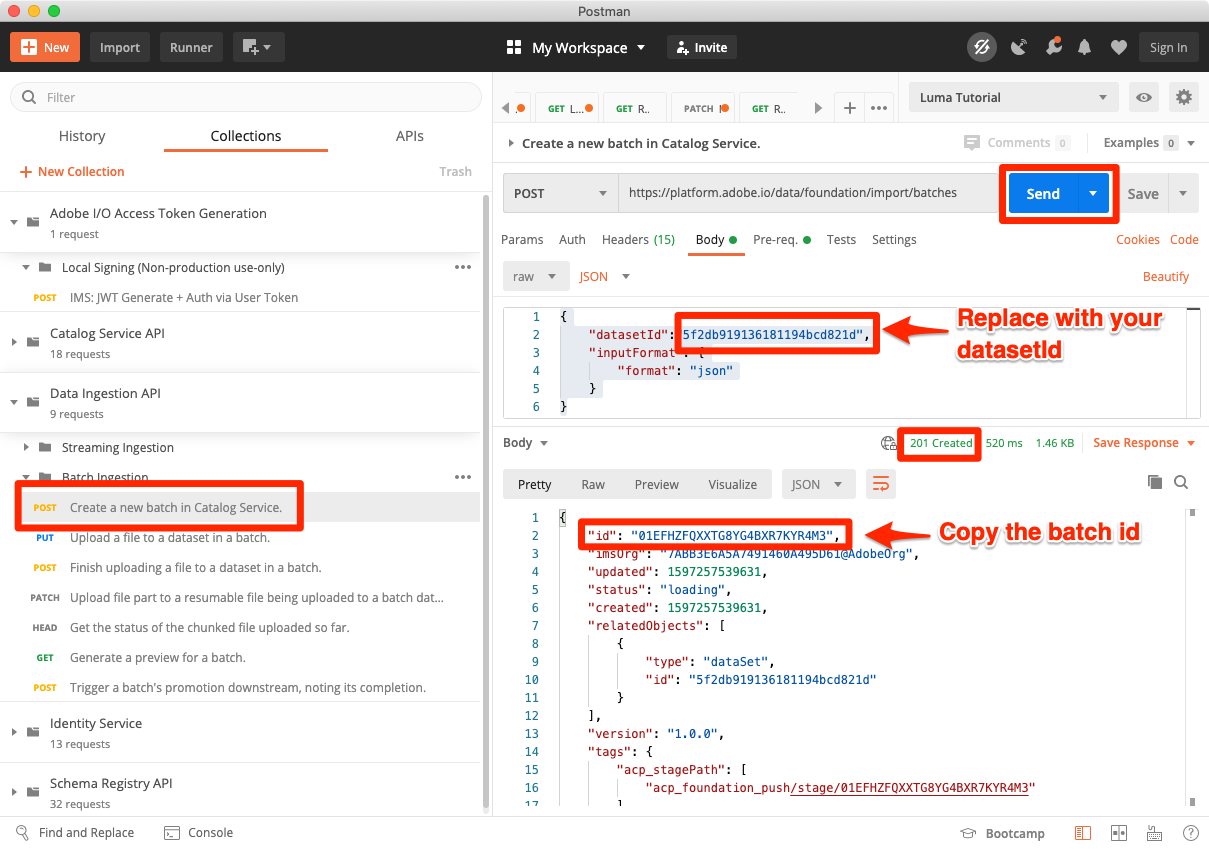1209x849 pixels.
Task: Open response format JSON dropdown
Action: tap(818, 484)
